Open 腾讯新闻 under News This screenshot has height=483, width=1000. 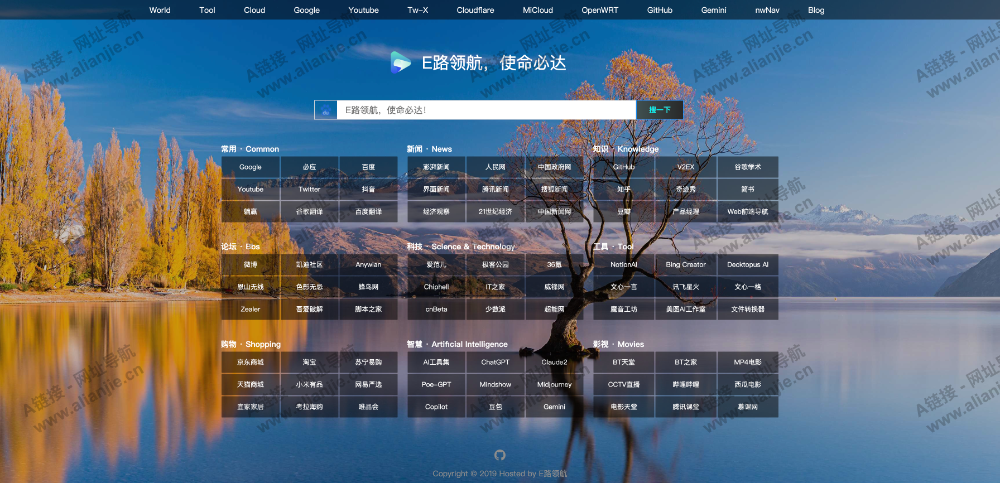[x=495, y=189]
